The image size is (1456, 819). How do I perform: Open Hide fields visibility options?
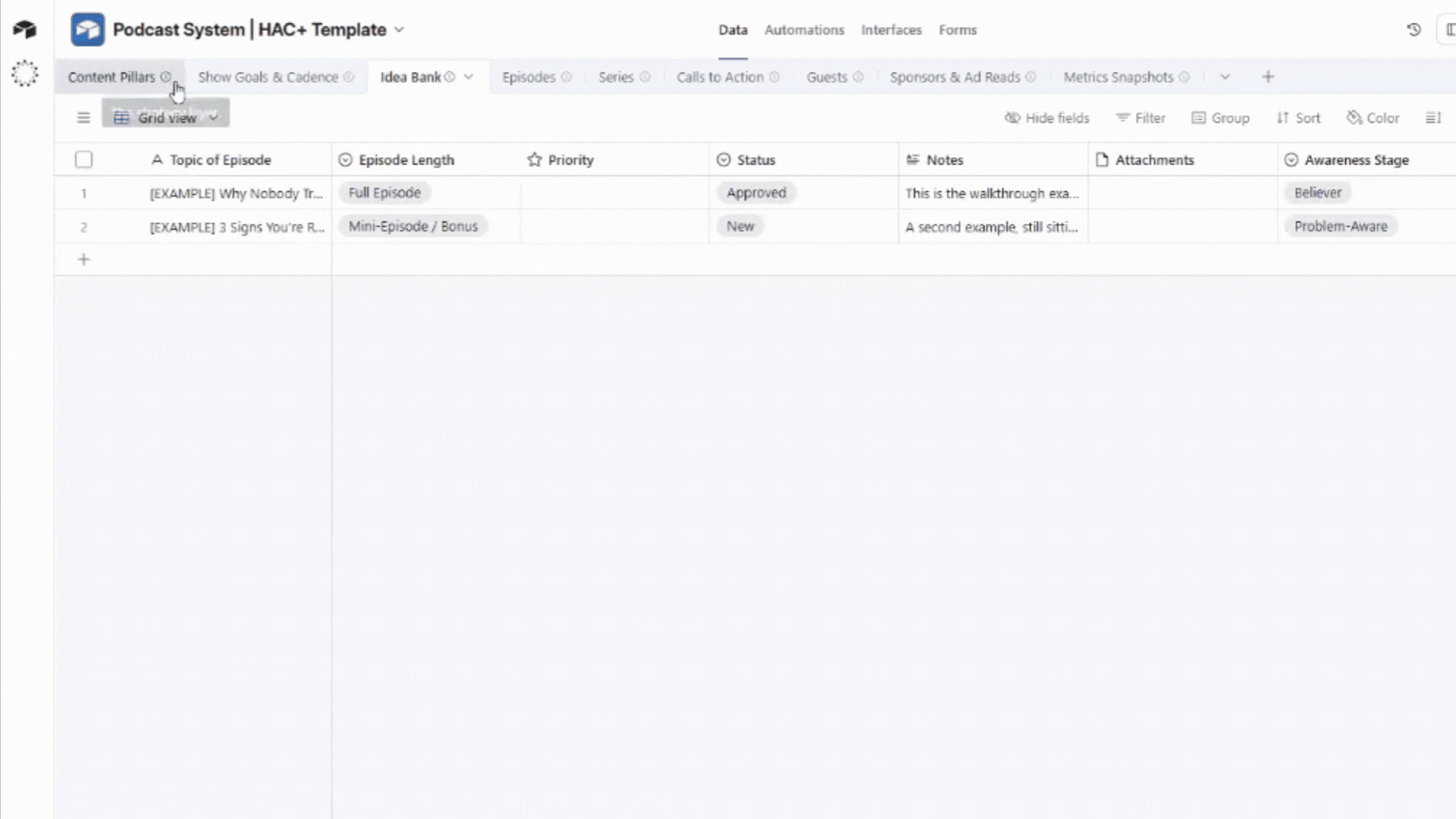tap(1046, 118)
